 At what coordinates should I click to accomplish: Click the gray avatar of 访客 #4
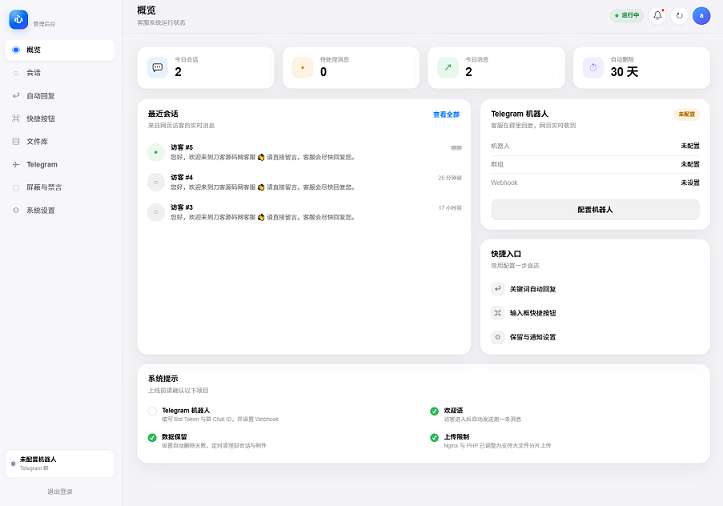click(156, 182)
